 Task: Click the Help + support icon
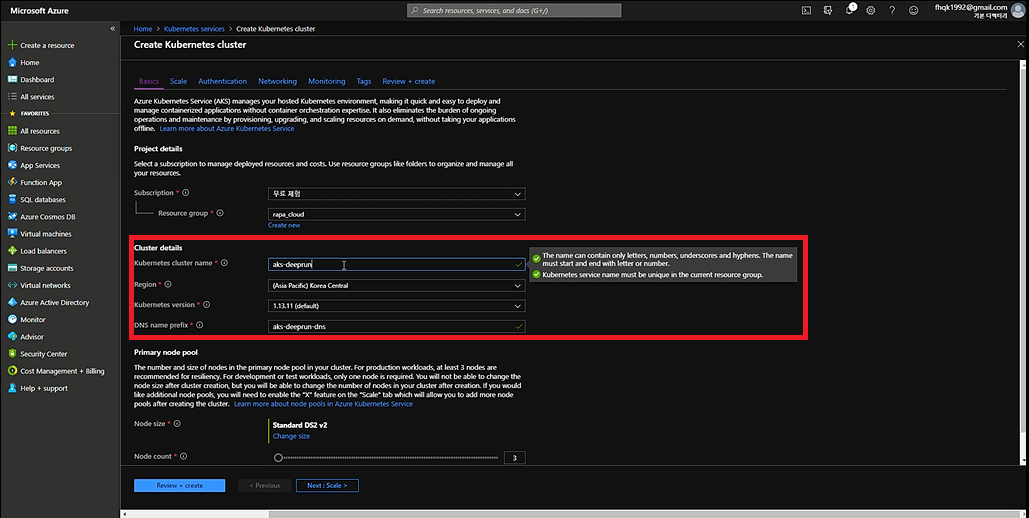[x=12, y=388]
